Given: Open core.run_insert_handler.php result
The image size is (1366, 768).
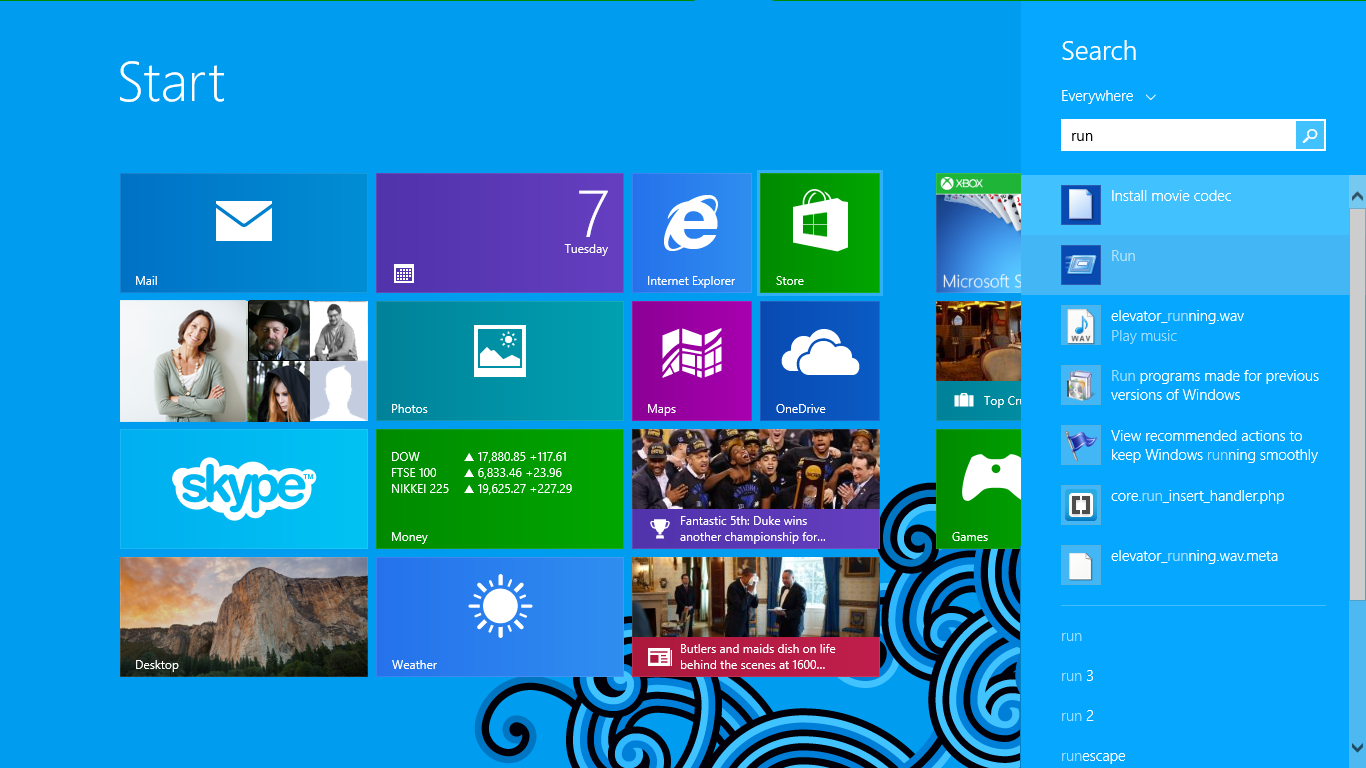Looking at the screenshot, I should pyautogui.click(x=1185, y=505).
